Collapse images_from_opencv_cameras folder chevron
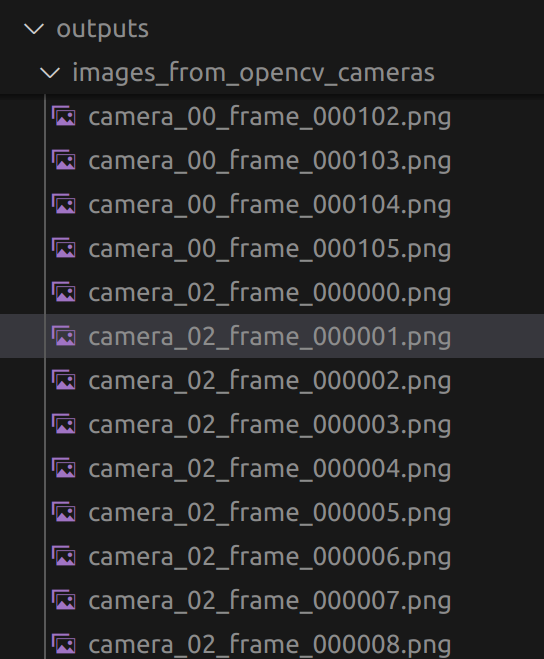The height and width of the screenshot is (659, 544). point(50,74)
